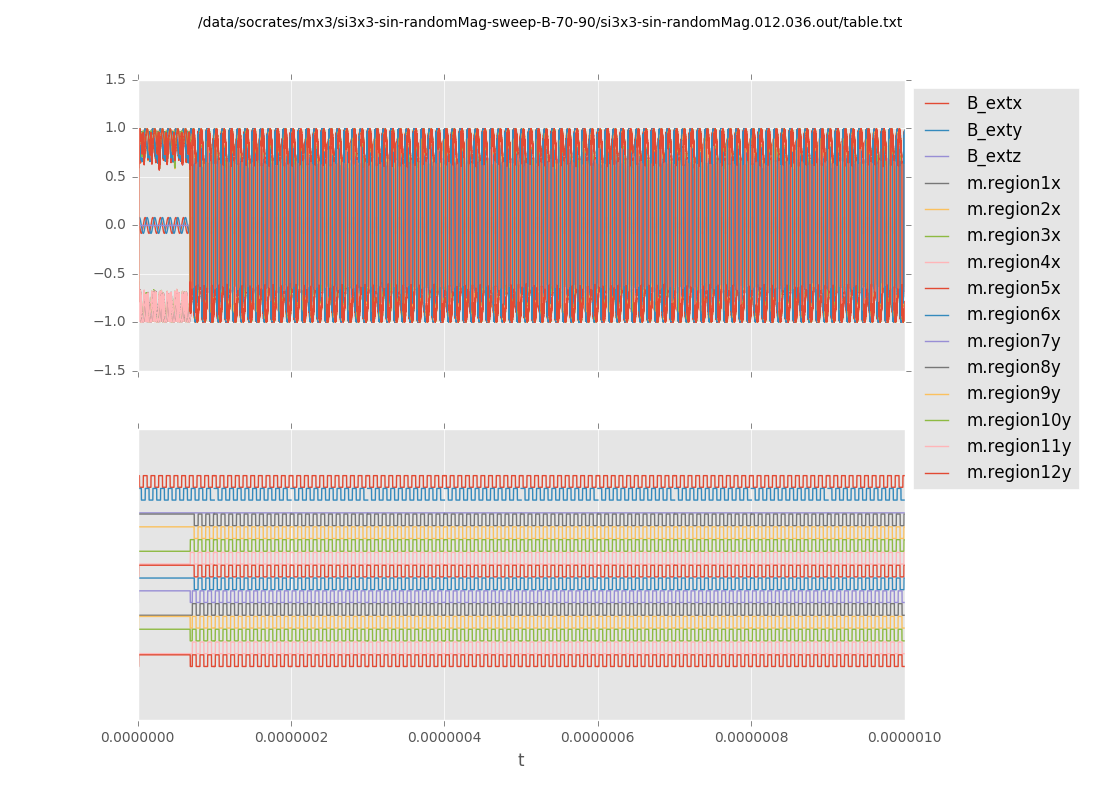This screenshot has width=1100, height=800.
Task: Click the 1.5 y-axis tick label
Action: 116,79
